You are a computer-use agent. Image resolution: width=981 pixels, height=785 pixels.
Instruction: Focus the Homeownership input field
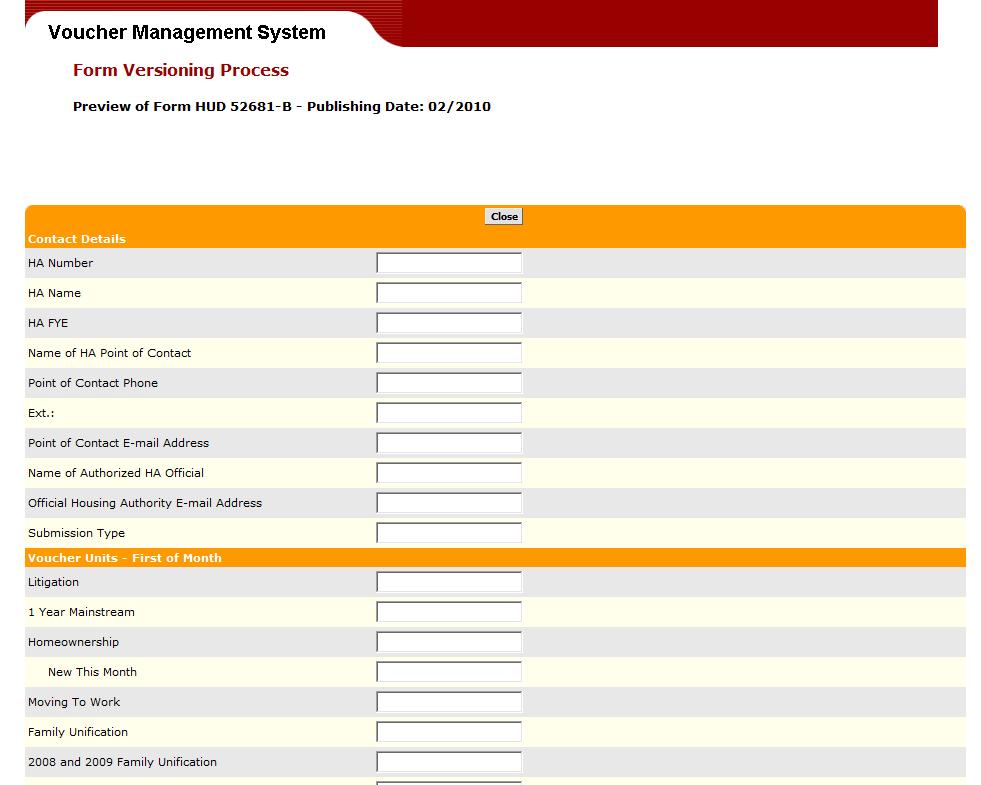click(449, 642)
